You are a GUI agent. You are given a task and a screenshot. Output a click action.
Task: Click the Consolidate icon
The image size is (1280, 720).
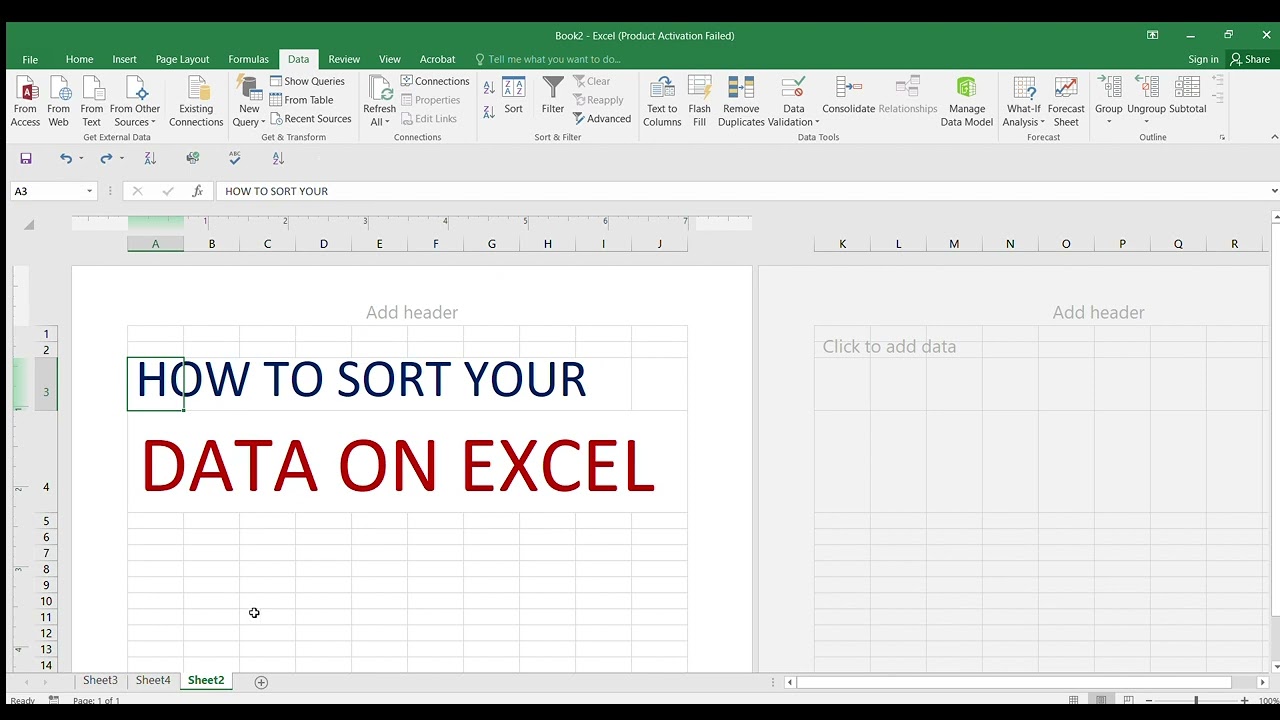[848, 96]
